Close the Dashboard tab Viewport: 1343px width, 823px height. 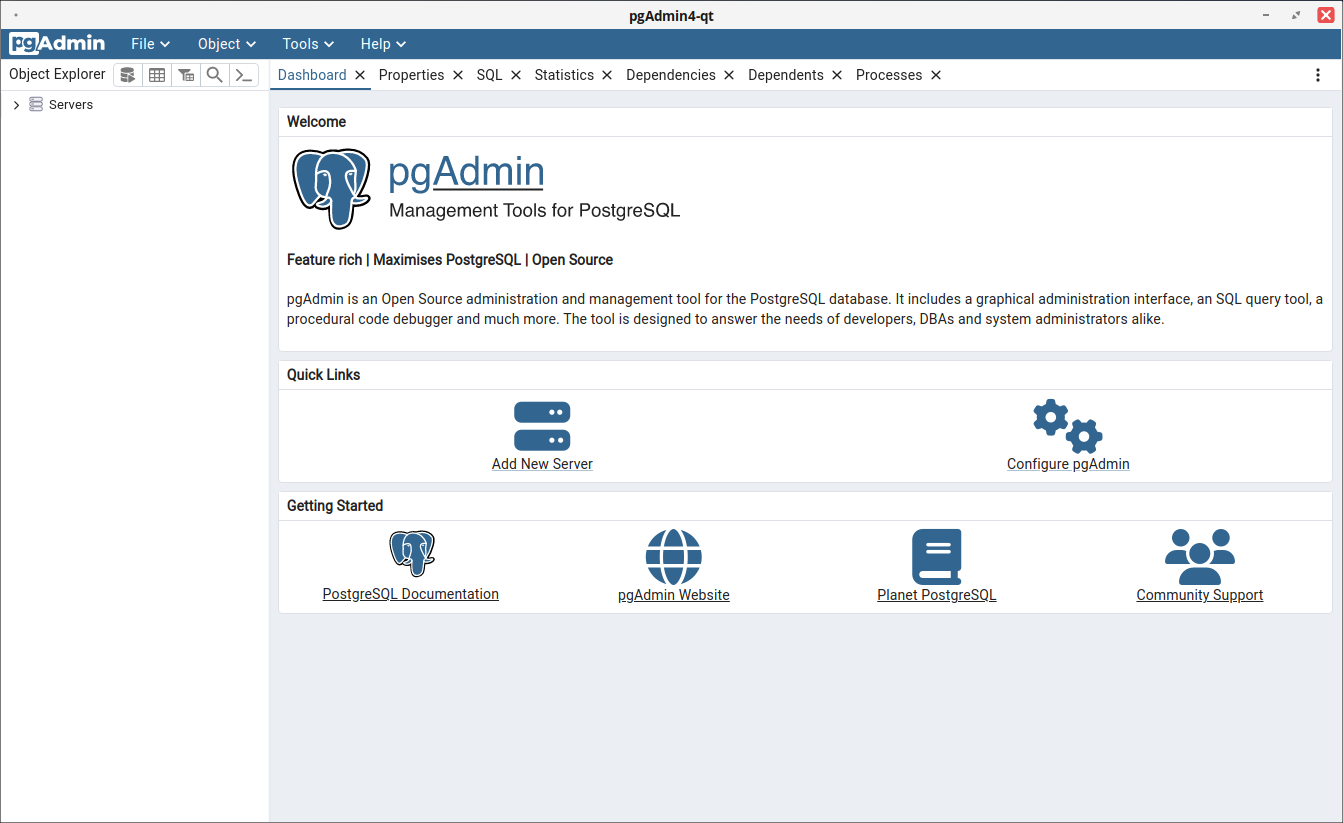(360, 75)
